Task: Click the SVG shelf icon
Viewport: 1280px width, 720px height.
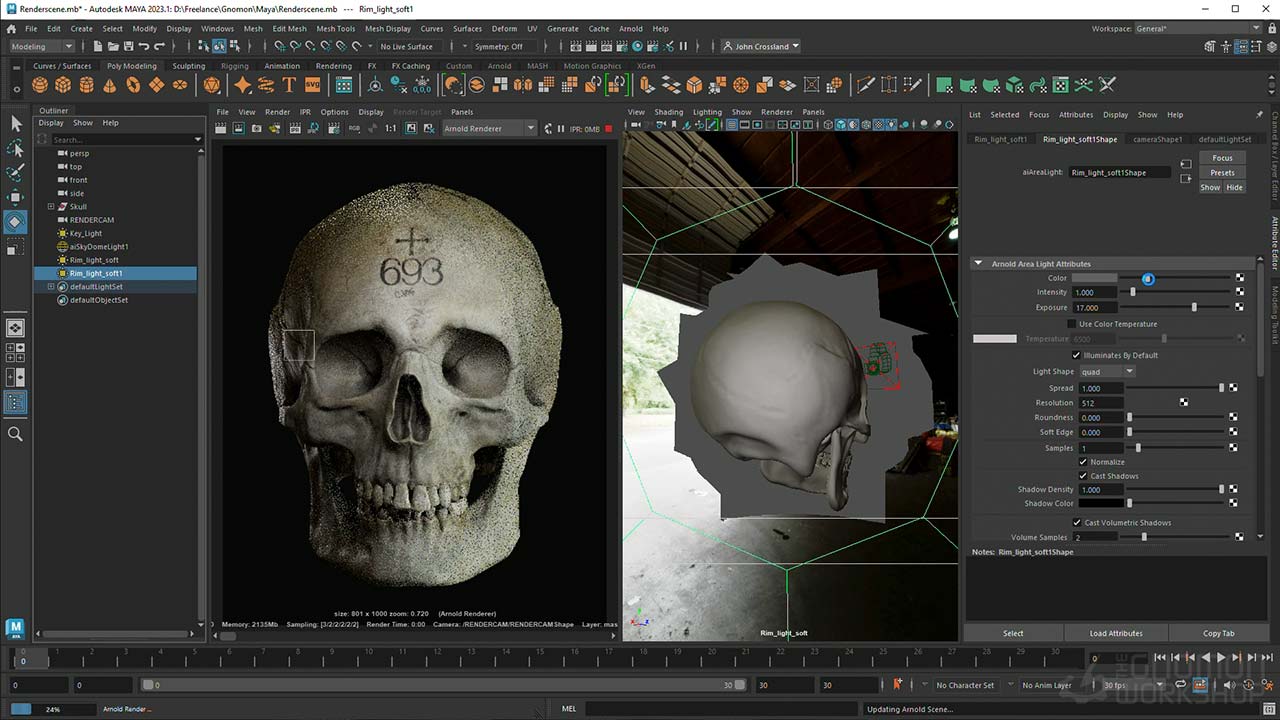Action: click(313, 86)
